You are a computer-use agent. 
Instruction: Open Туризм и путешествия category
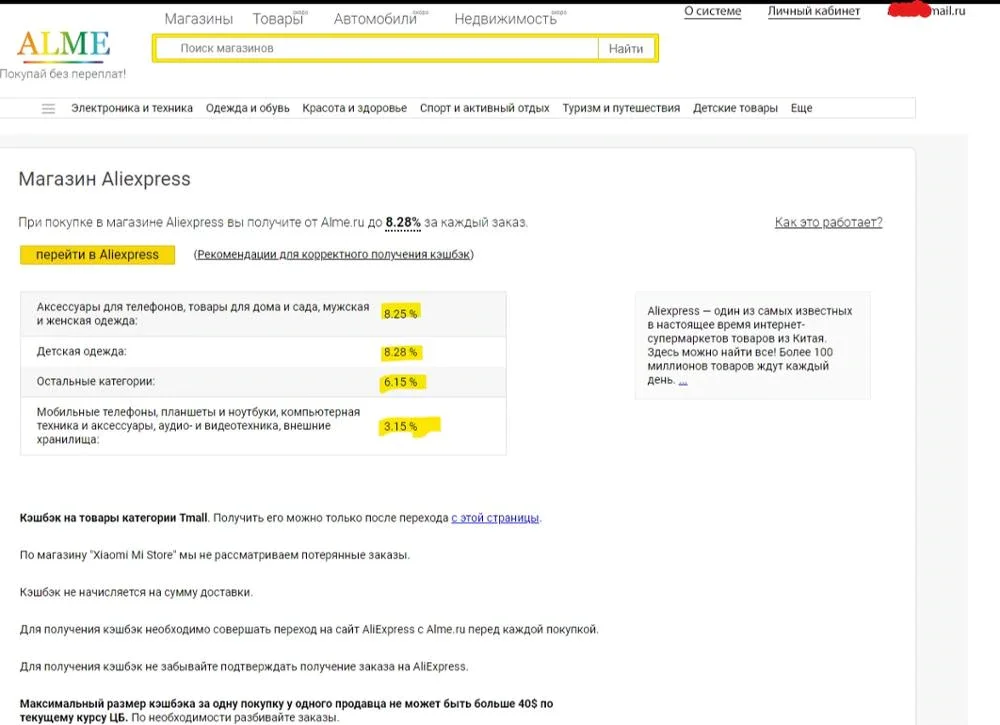pyautogui.click(x=621, y=108)
